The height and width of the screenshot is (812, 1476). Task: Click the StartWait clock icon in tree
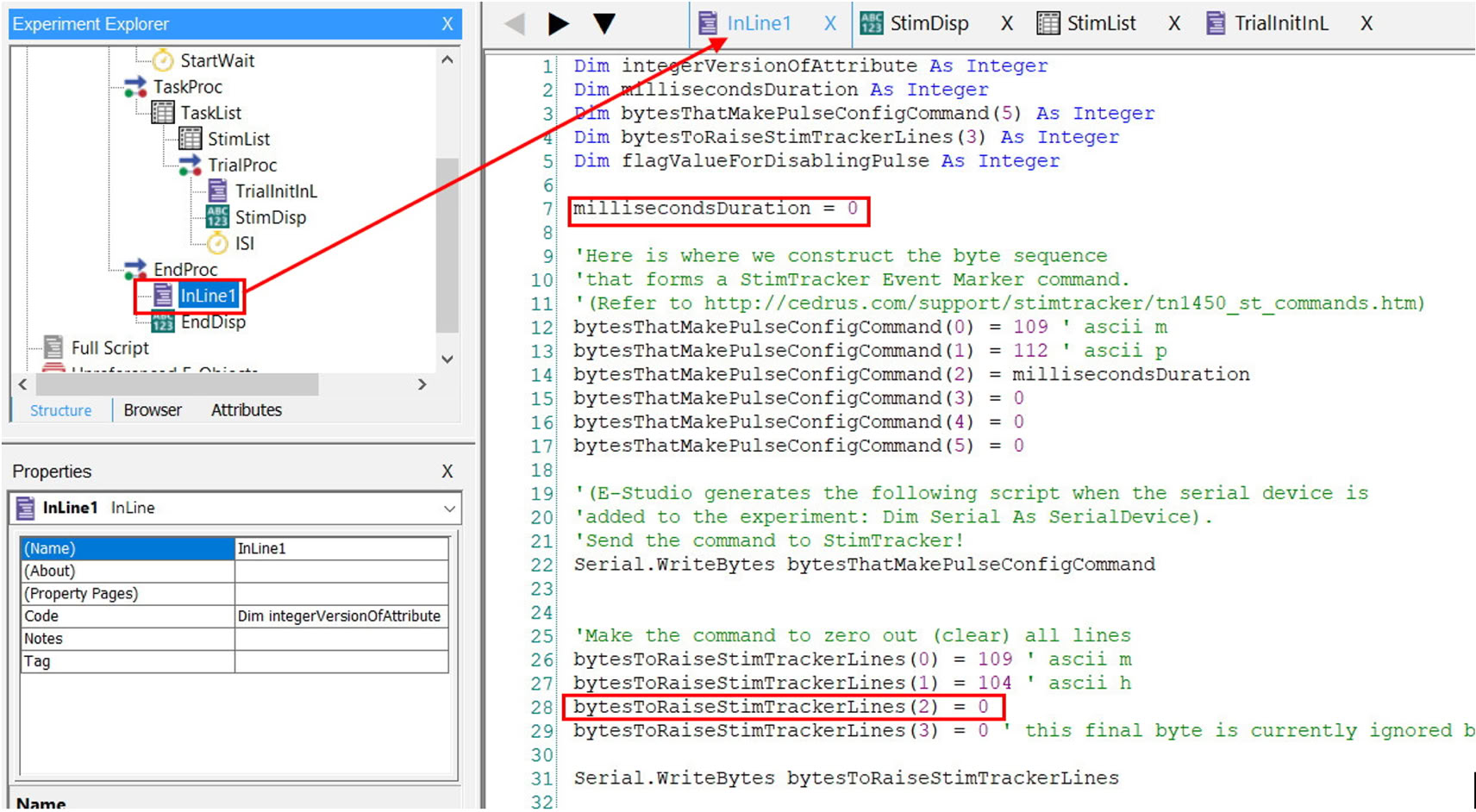click(162, 60)
